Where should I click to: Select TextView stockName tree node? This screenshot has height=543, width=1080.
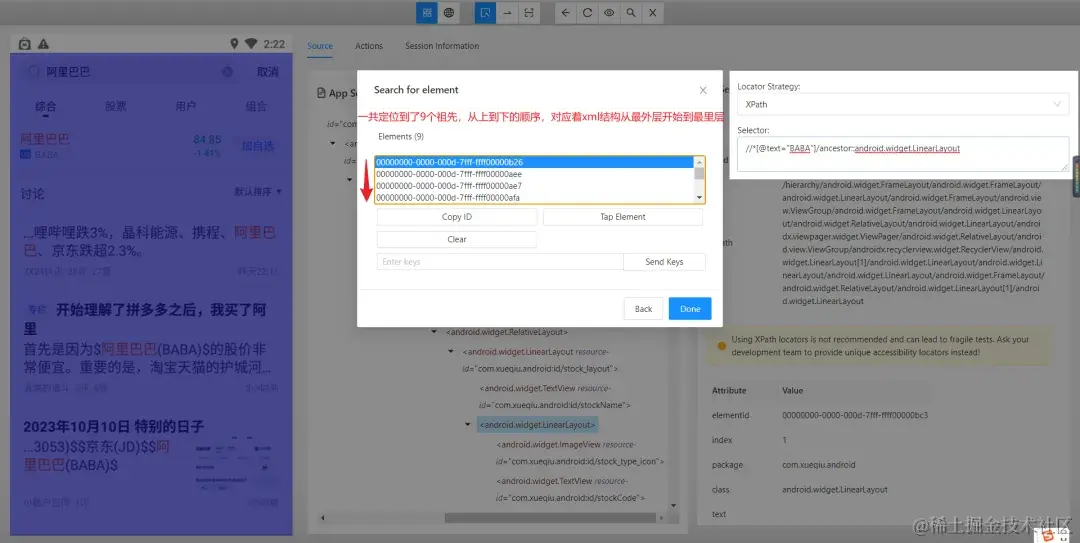[555, 396]
